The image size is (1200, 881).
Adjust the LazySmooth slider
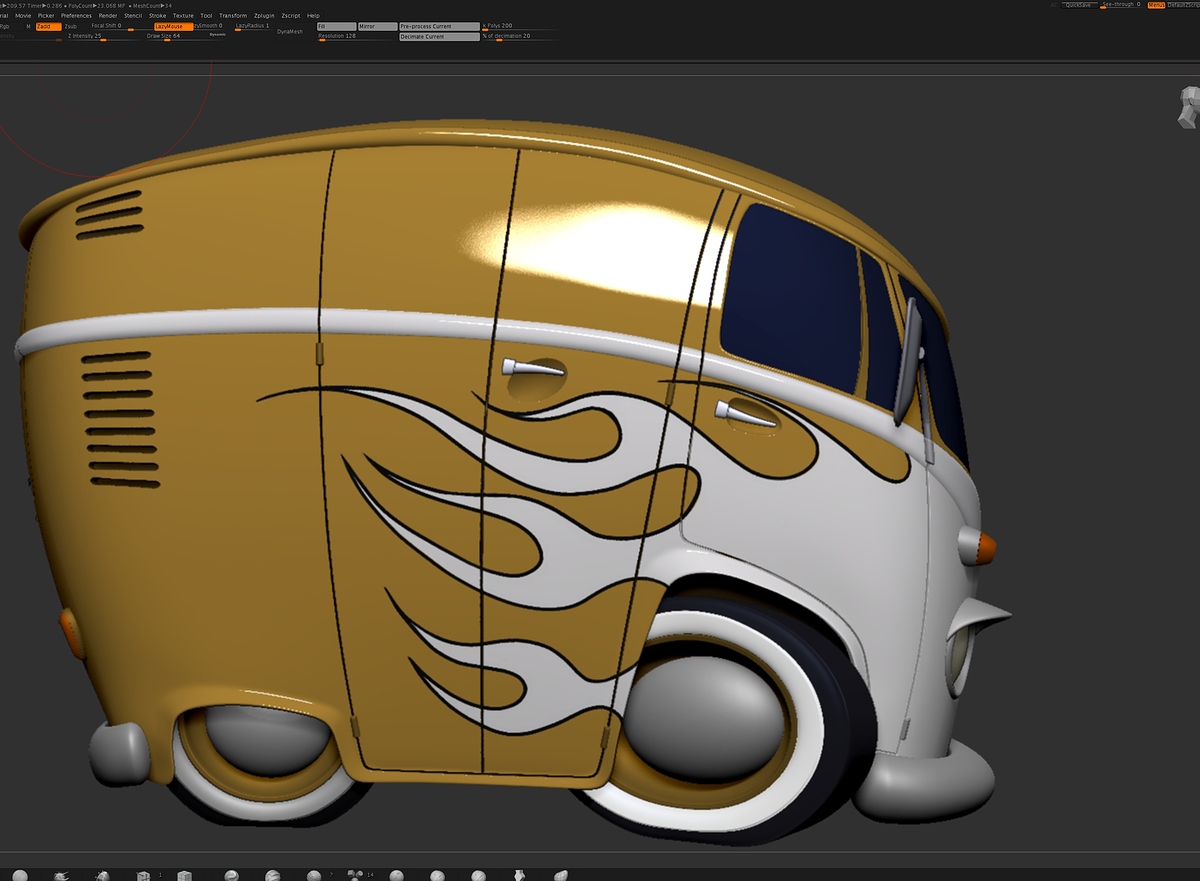tap(207, 26)
